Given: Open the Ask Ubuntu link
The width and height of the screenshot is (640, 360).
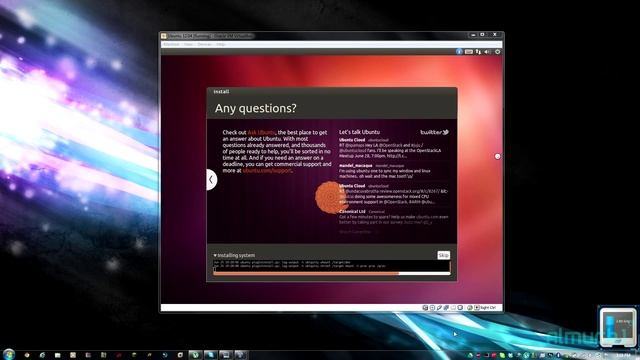Looking at the screenshot, I should 261,132.
